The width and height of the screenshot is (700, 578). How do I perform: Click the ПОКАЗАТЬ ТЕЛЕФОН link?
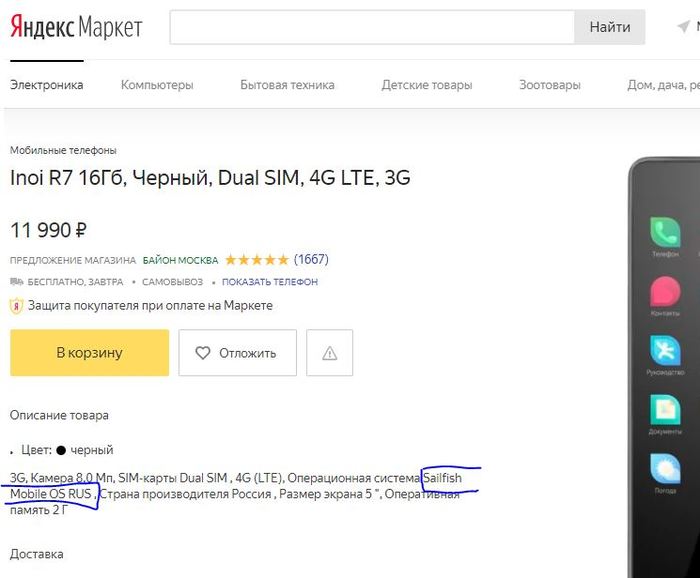(270, 282)
